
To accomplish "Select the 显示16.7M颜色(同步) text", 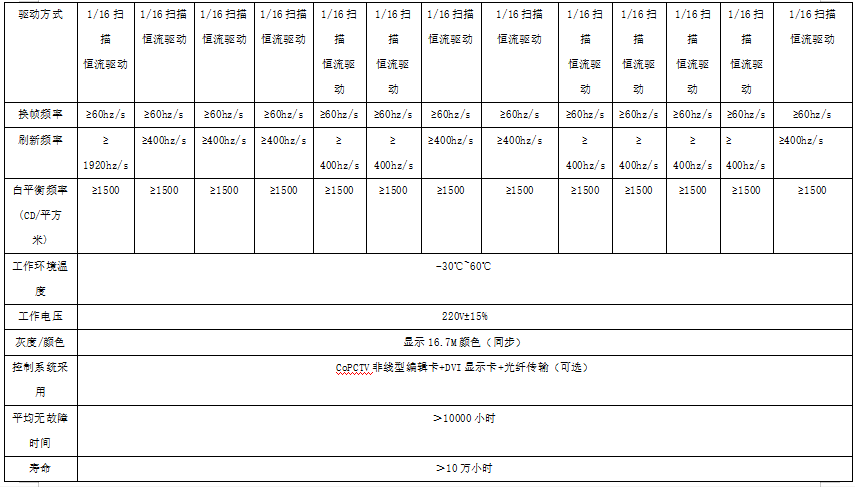I will click(464, 342).
